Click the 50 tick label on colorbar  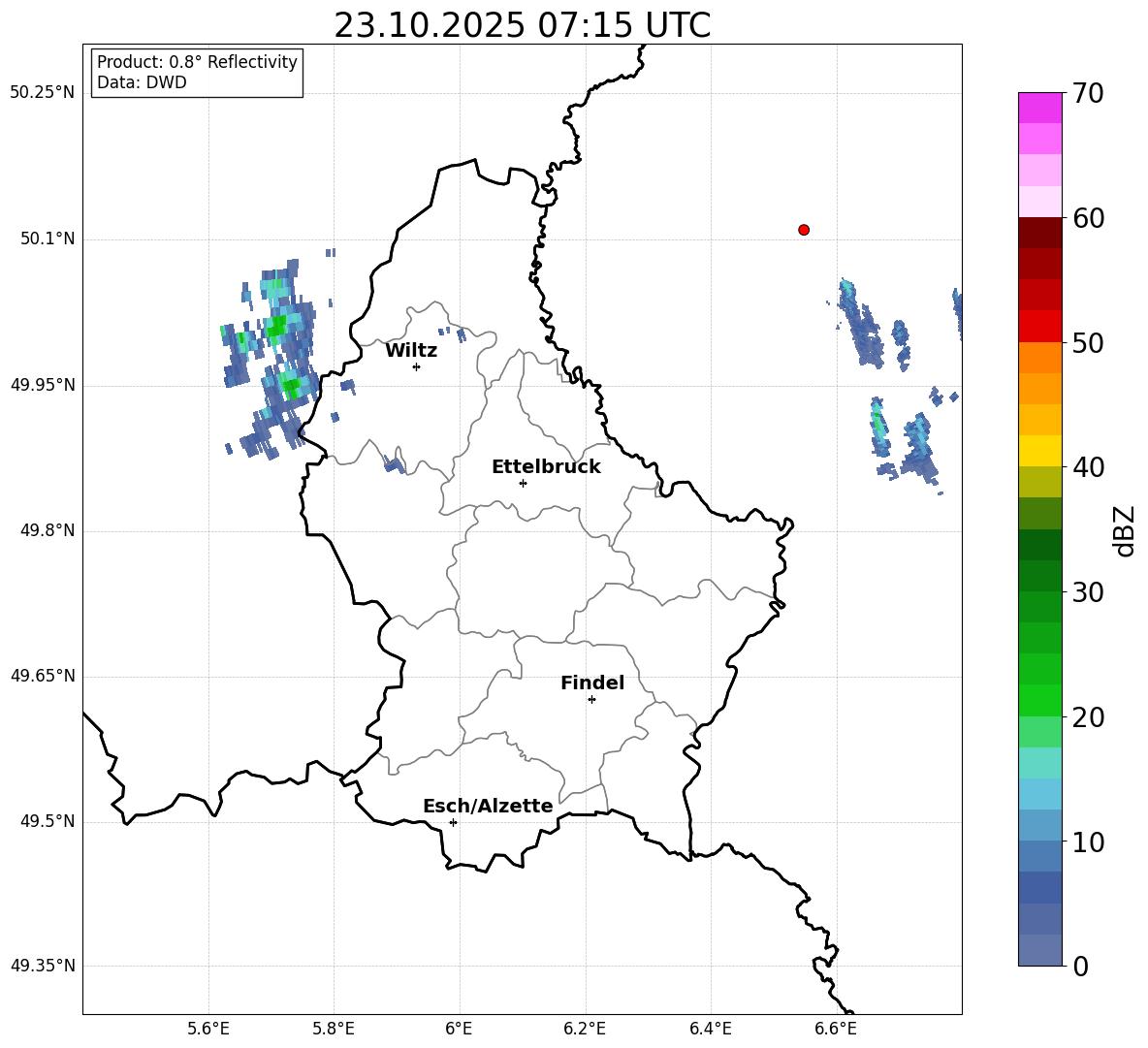click(x=1088, y=343)
